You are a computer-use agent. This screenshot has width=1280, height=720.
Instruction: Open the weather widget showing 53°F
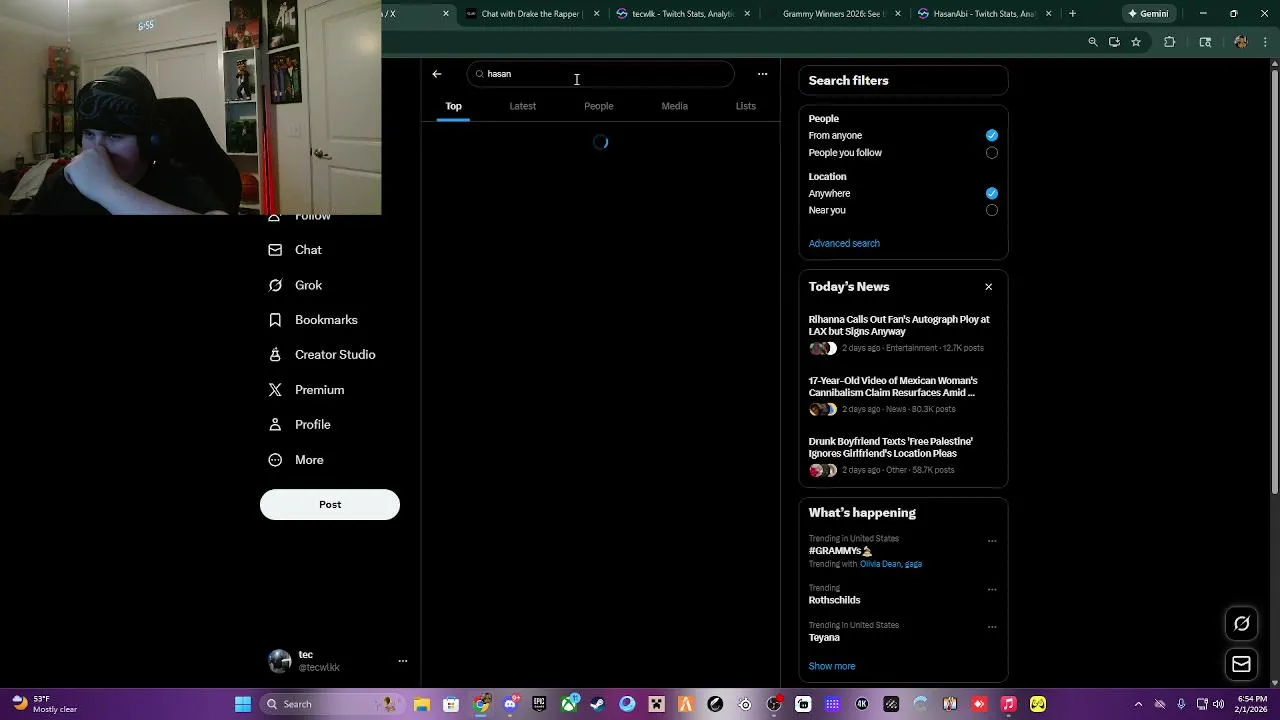(44, 704)
